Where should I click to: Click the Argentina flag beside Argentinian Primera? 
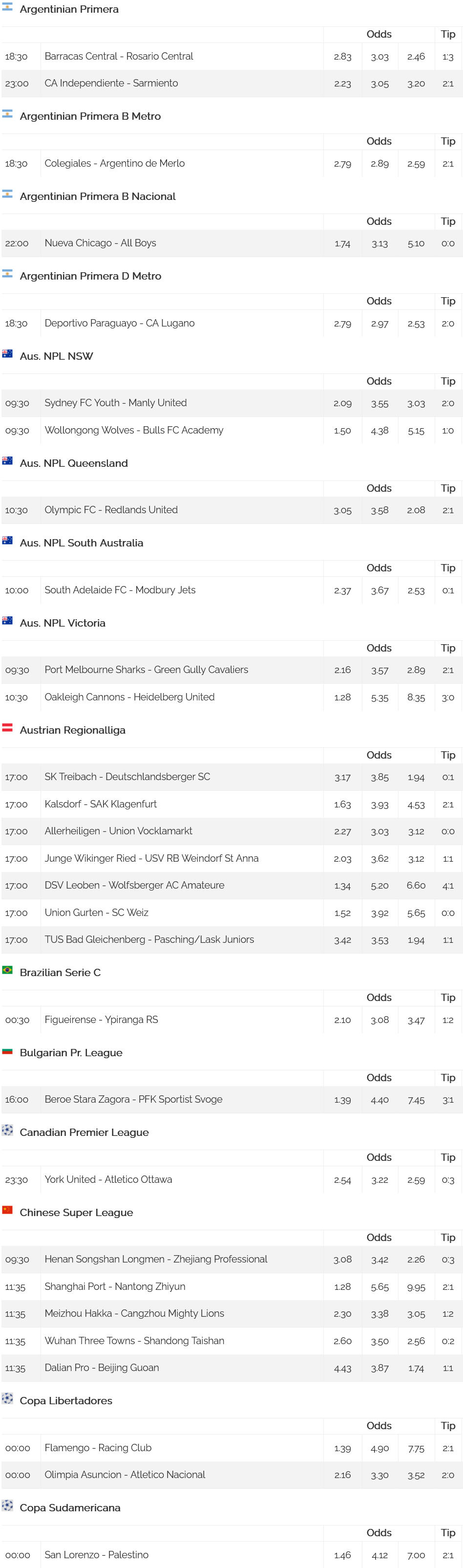coord(7,7)
